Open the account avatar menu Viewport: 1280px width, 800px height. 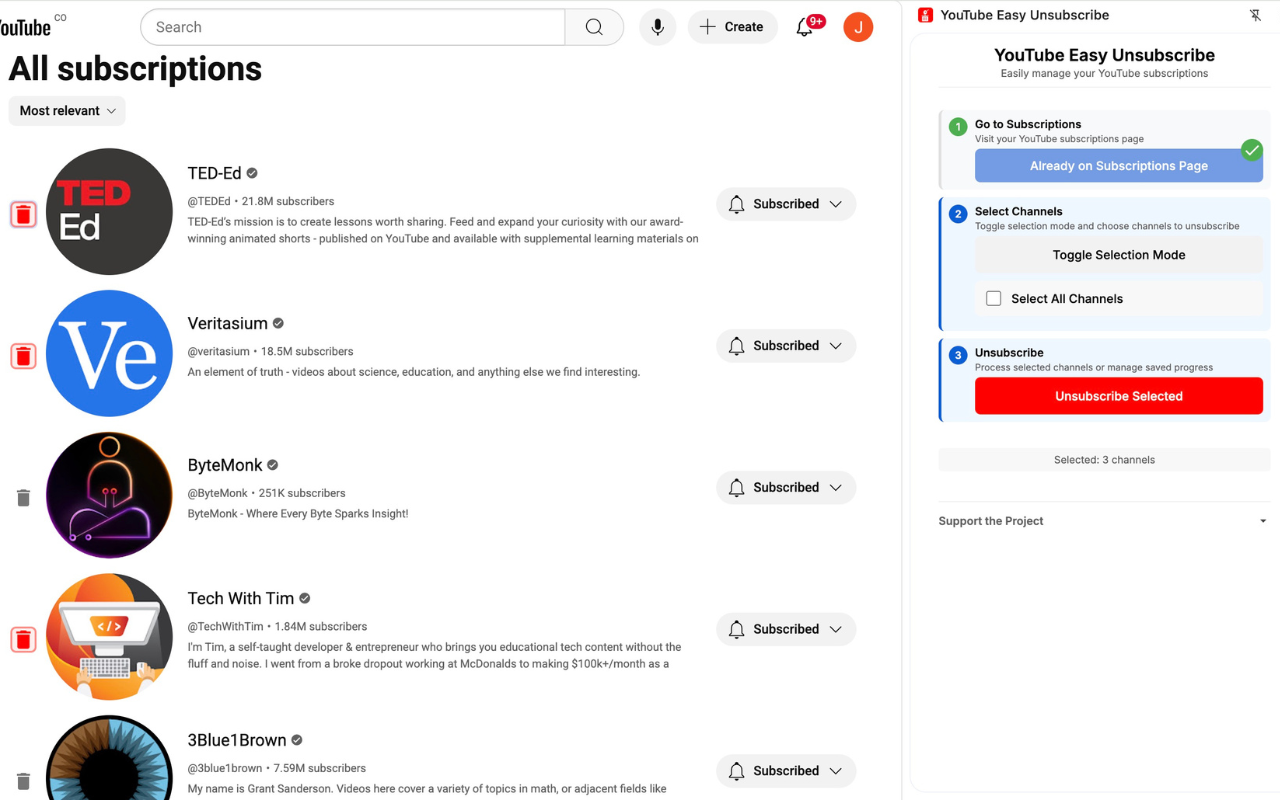[x=858, y=27]
